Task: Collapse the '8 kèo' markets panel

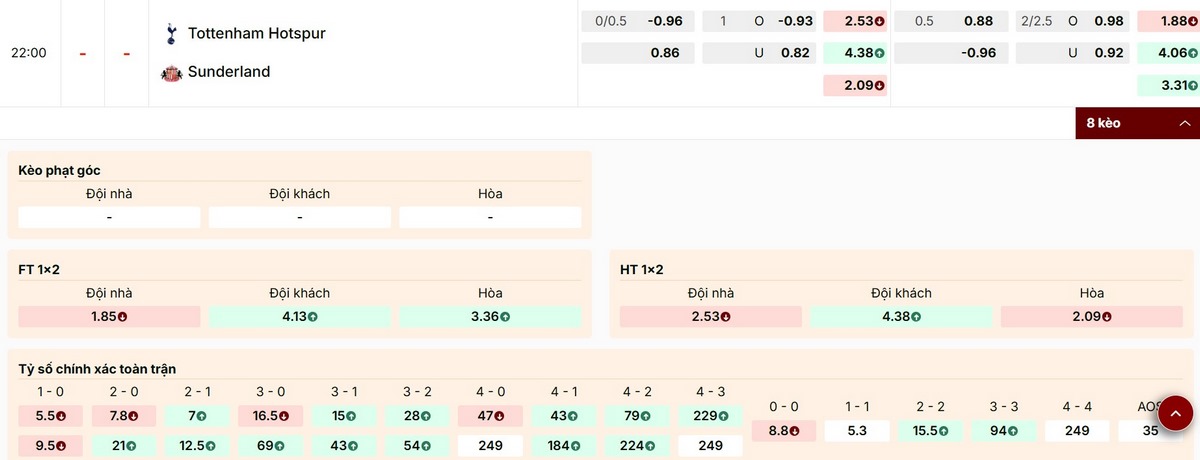Action: coord(1137,123)
